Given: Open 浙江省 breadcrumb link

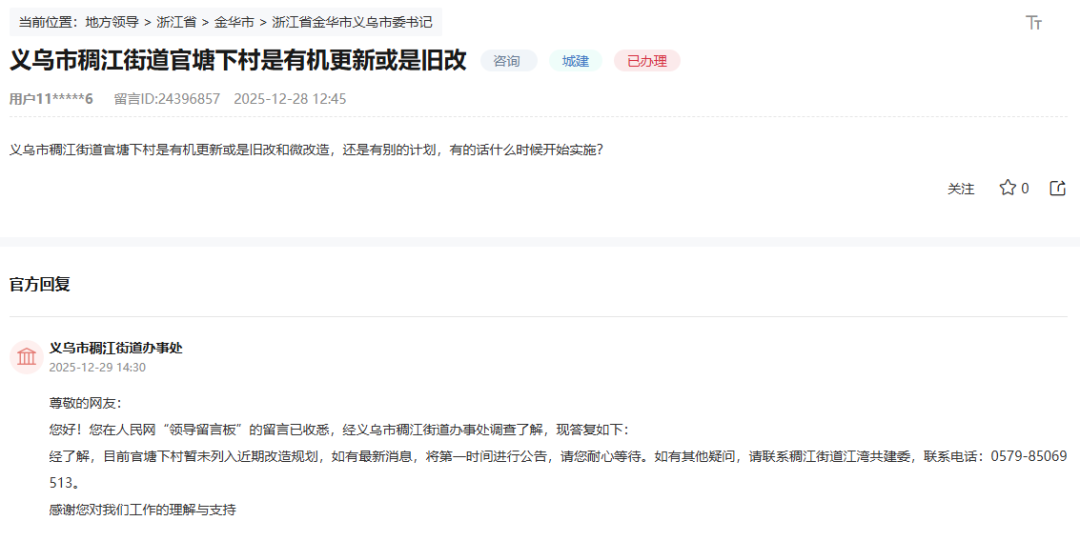Looking at the screenshot, I should point(176,22).
